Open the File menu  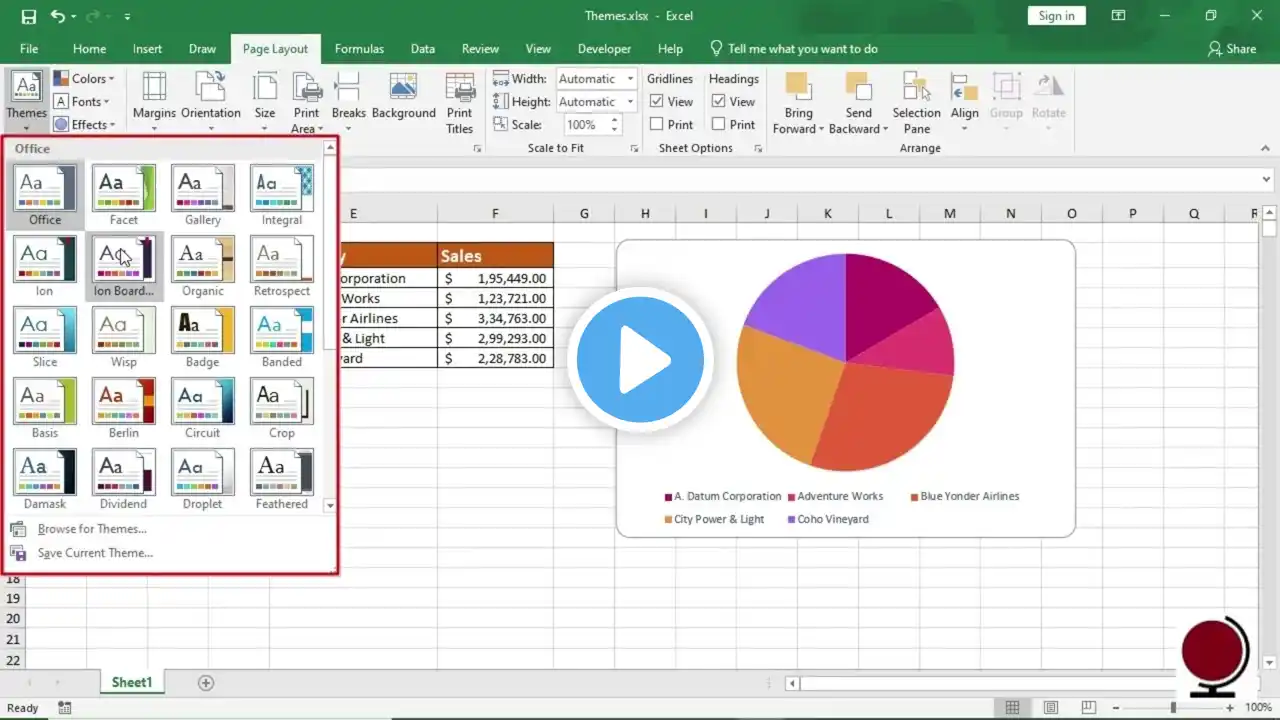click(29, 49)
